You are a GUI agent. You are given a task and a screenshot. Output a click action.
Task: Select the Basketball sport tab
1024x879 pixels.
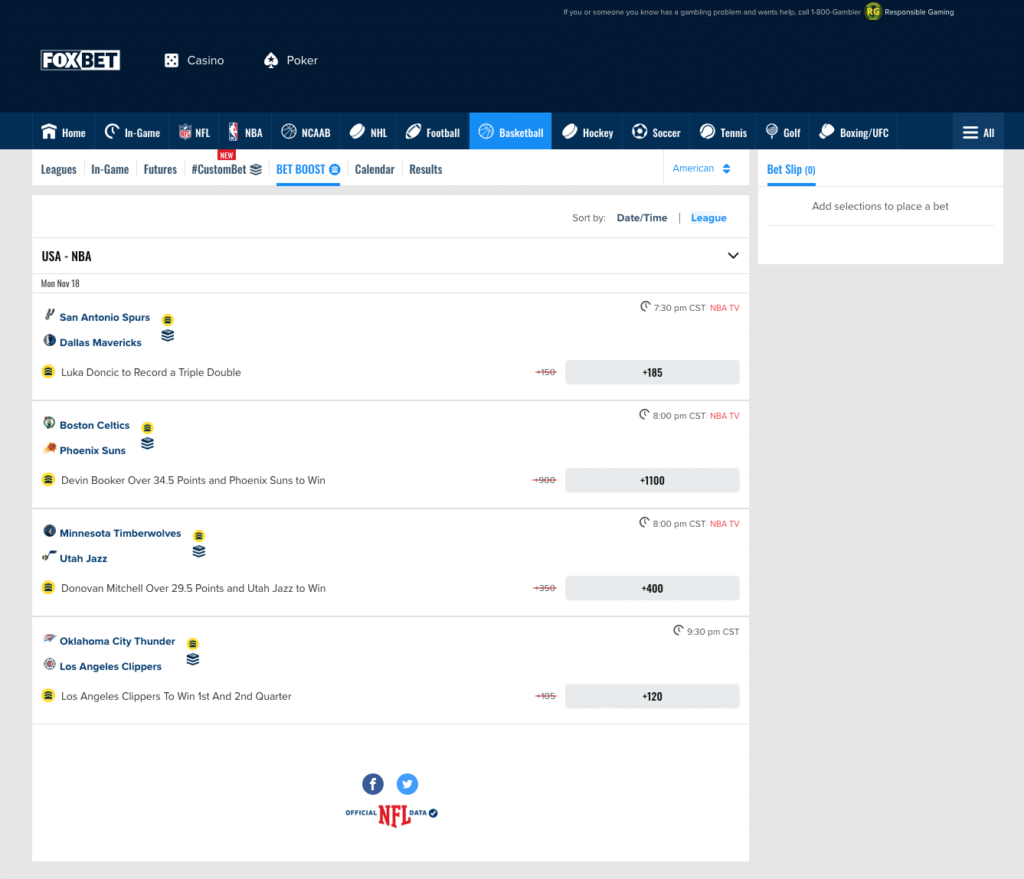[511, 132]
